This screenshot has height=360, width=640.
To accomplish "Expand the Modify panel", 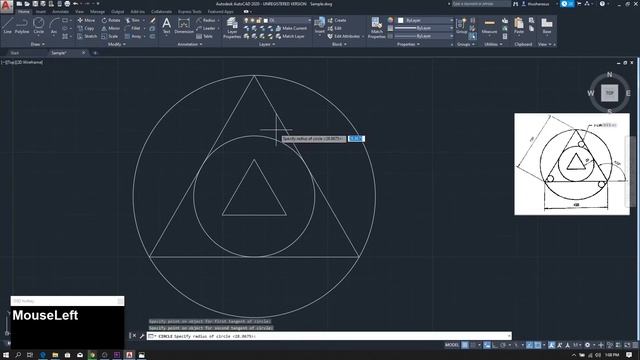I will pos(116,44).
